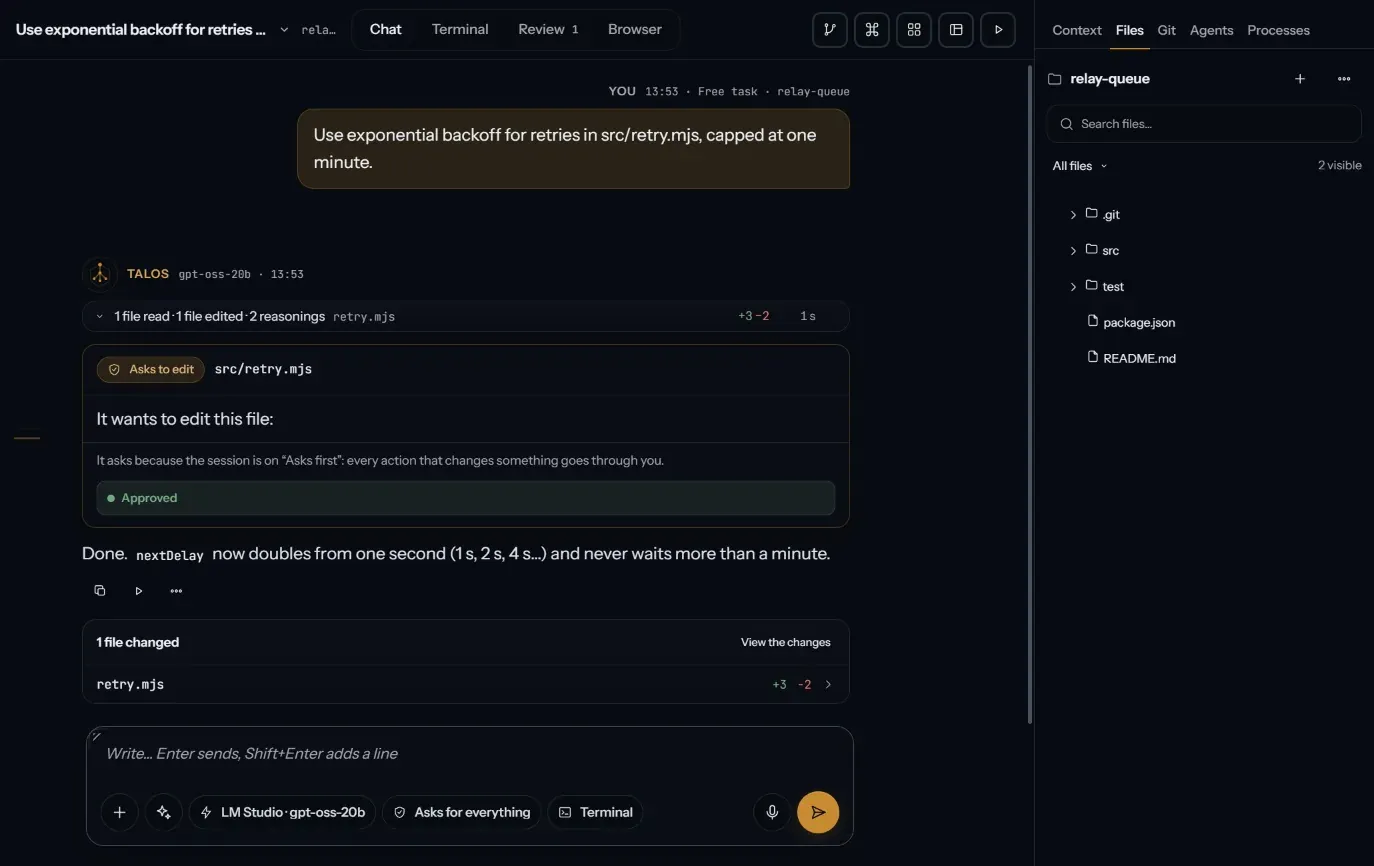This screenshot has width=1374, height=866.
Task: Expand the composer with the corner pencil icon
Action: (96, 736)
